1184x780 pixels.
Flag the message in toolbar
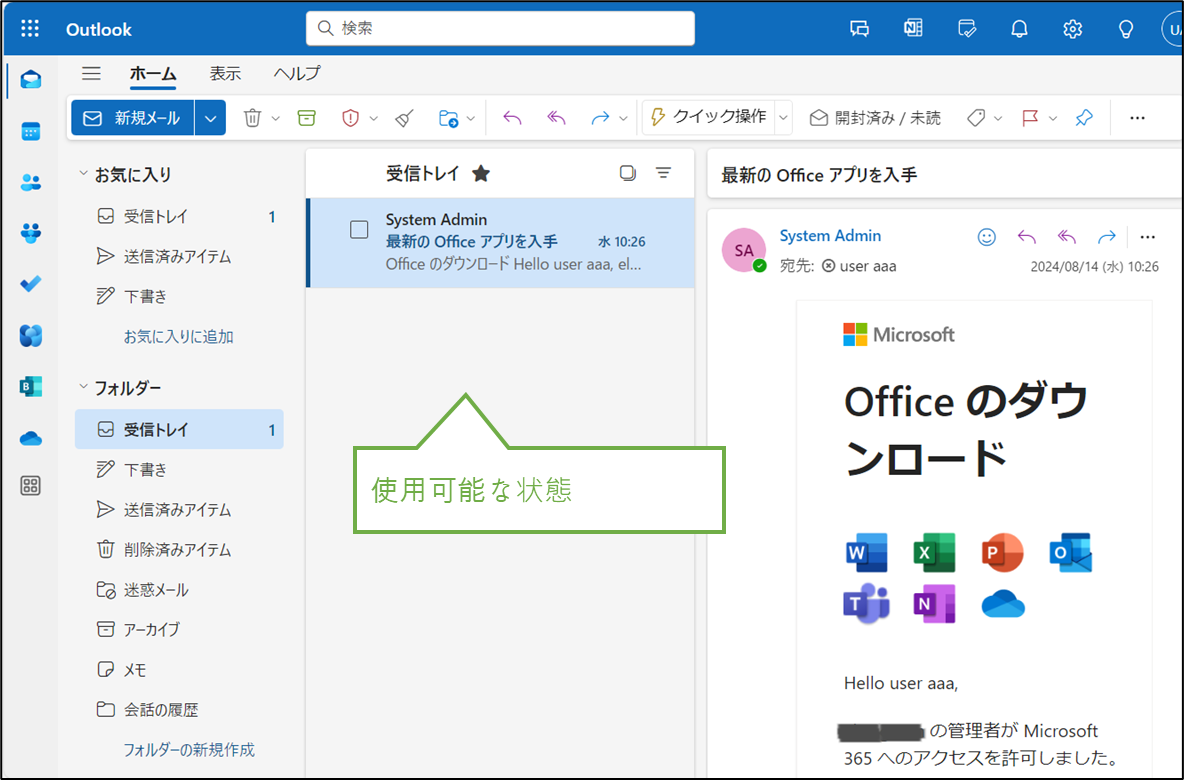click(x=1030, y=118)
